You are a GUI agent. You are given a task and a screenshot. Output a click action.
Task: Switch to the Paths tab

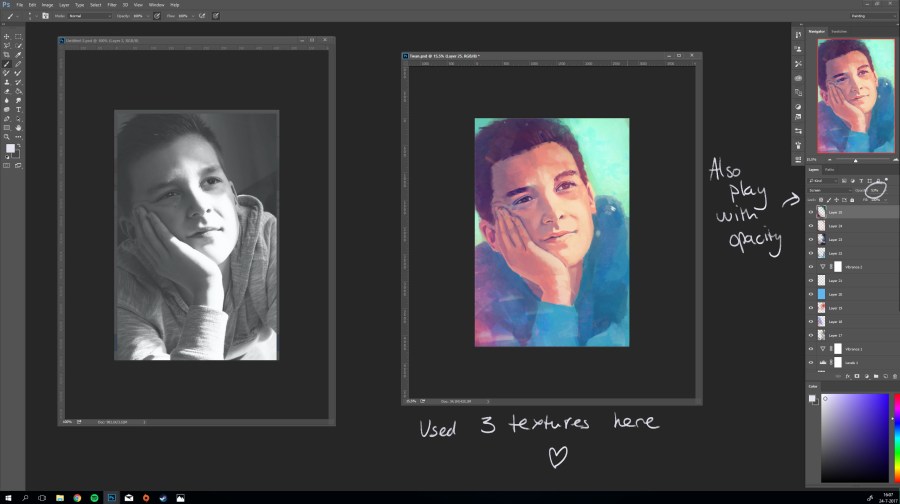[829, 169]
